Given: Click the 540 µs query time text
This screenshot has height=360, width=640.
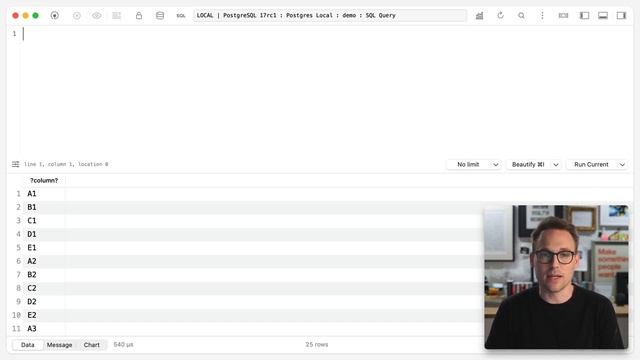Looking at the screenshot, I should tap(123, 345).
